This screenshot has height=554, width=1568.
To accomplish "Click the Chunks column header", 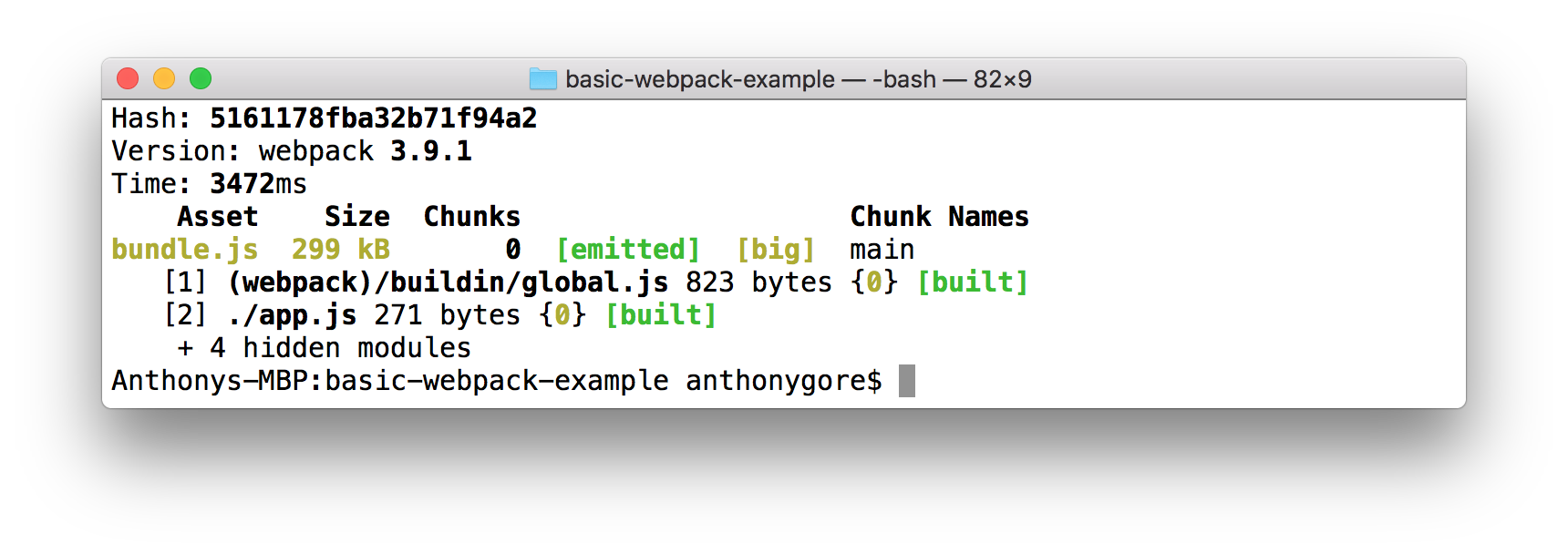I will pyautogui.click(x=471, y=217).
